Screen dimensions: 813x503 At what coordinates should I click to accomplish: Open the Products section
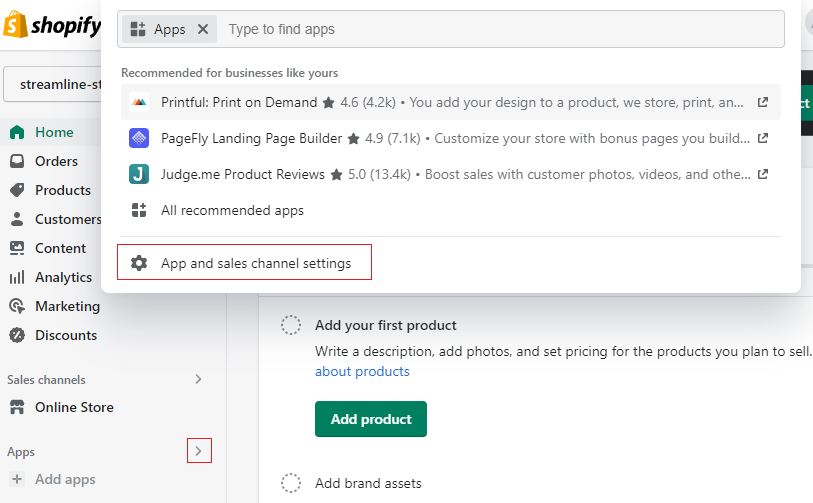coord(62,190)
